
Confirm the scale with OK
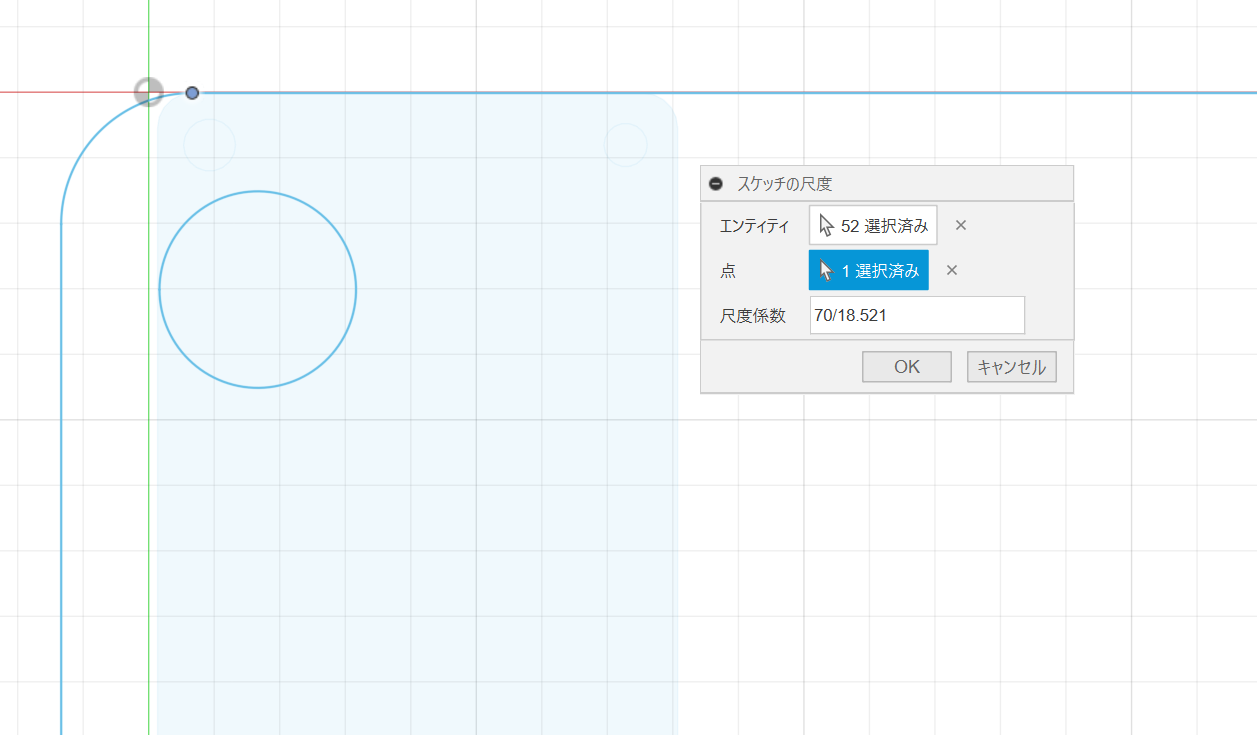click(906, 367)
